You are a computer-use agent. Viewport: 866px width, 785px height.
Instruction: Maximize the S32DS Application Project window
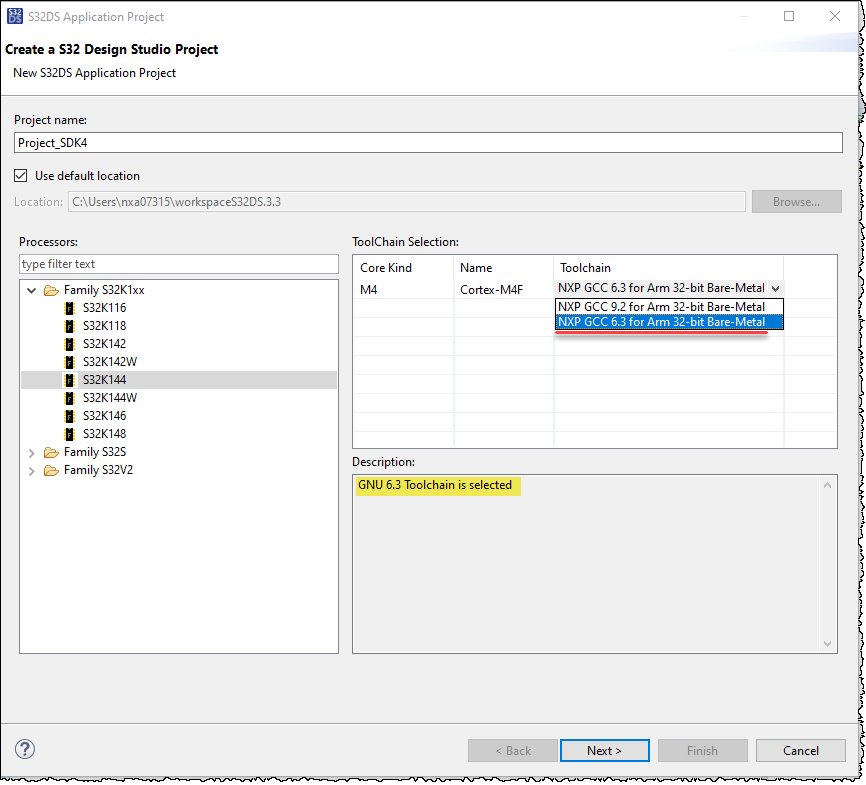[789, 16]
